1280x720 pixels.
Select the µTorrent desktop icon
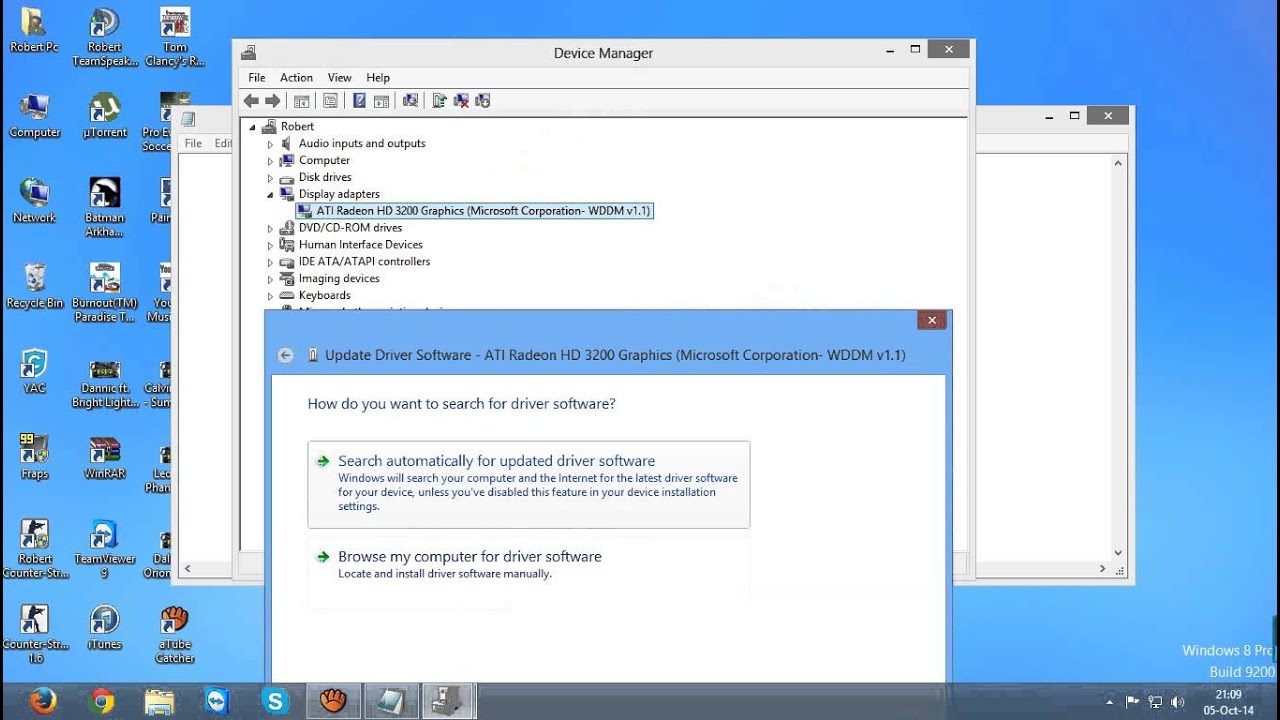[x=105, y=116]
